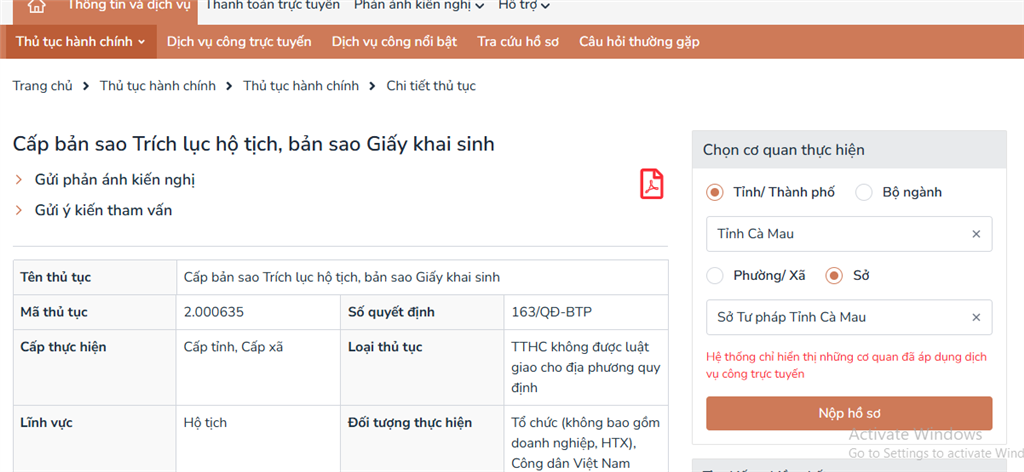Open Gửi ý kiến tham vấn link

pos(103,210)
